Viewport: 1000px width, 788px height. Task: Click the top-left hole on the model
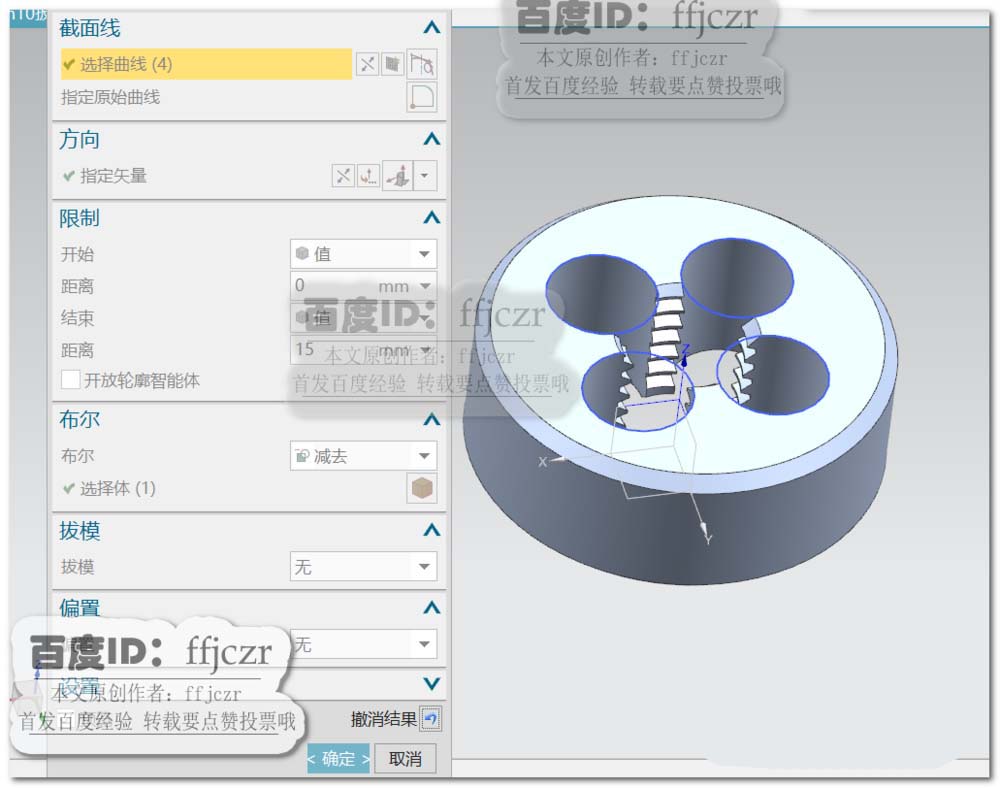(601, 293)
